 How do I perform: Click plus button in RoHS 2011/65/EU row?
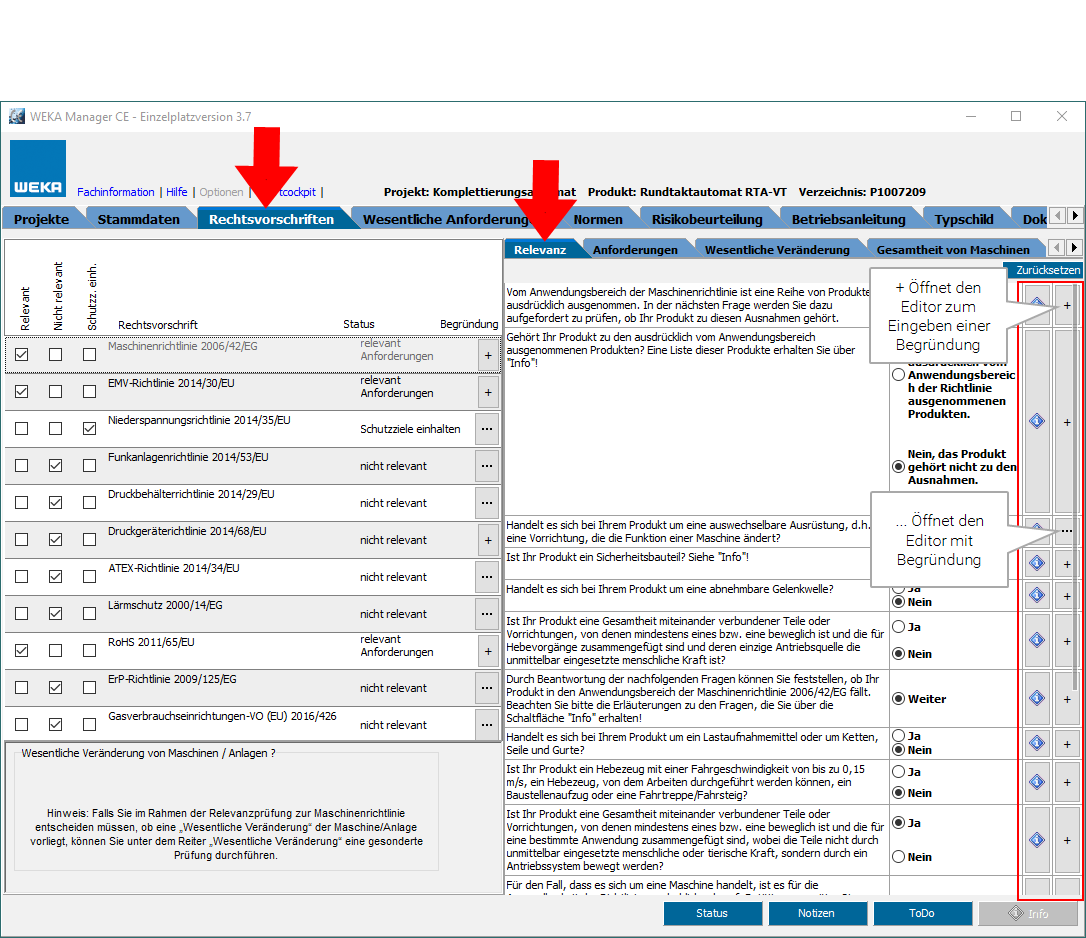pyautogui.click(x=487, y=651)
